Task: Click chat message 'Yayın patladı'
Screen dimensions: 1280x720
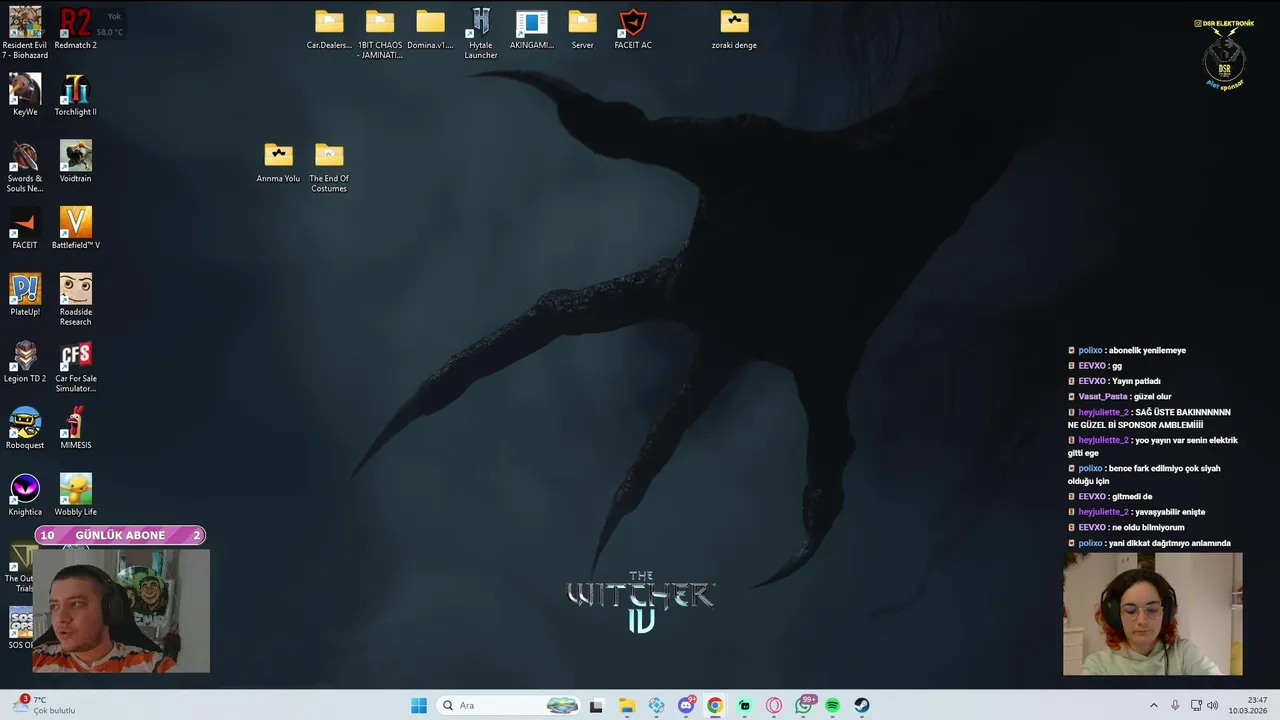Action: [x=1136, y=381]
